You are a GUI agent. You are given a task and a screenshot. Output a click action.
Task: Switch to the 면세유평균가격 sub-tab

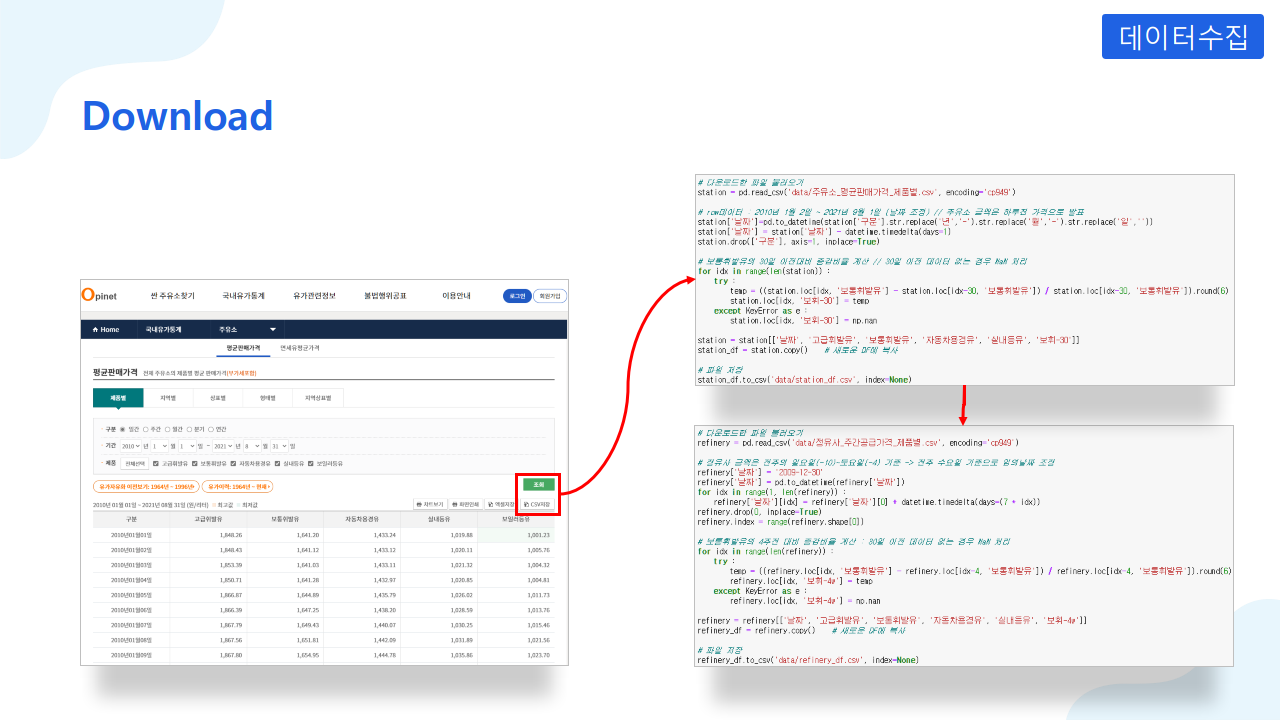300,348
